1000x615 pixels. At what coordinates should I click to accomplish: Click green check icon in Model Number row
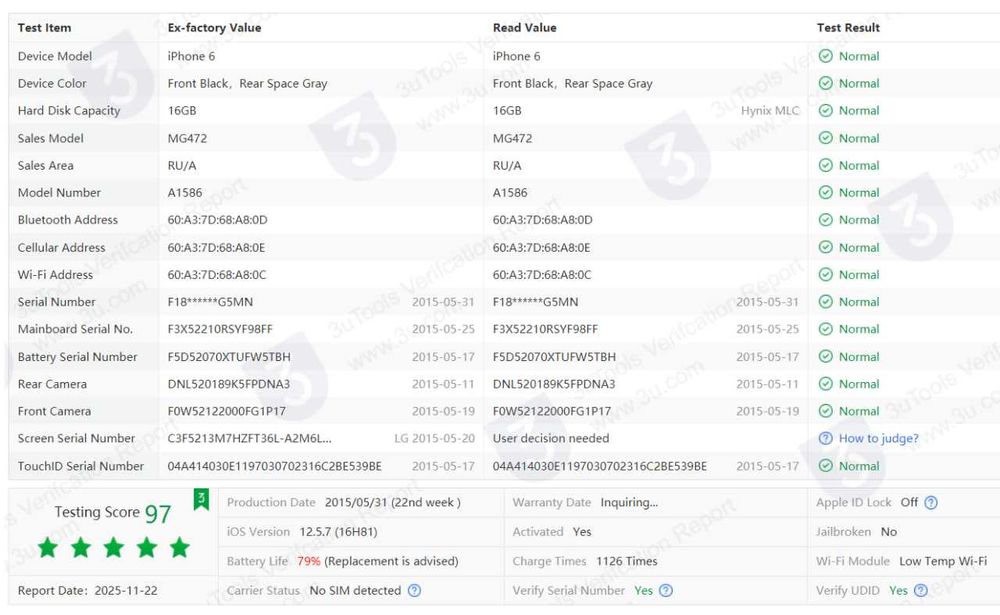click(x=825, y=193)
